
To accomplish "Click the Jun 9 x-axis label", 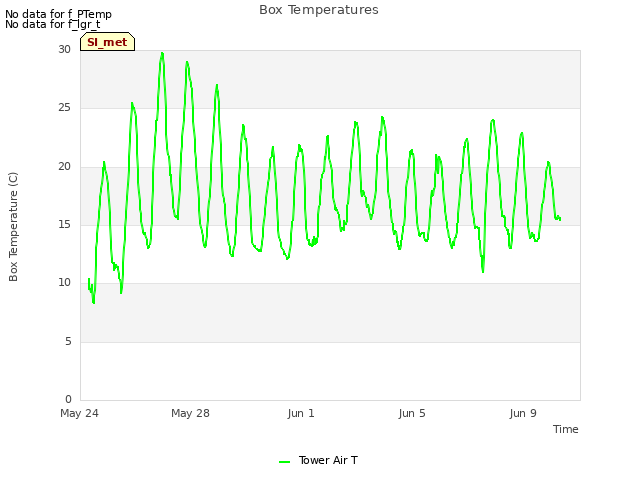I will (x=523, y=413).
